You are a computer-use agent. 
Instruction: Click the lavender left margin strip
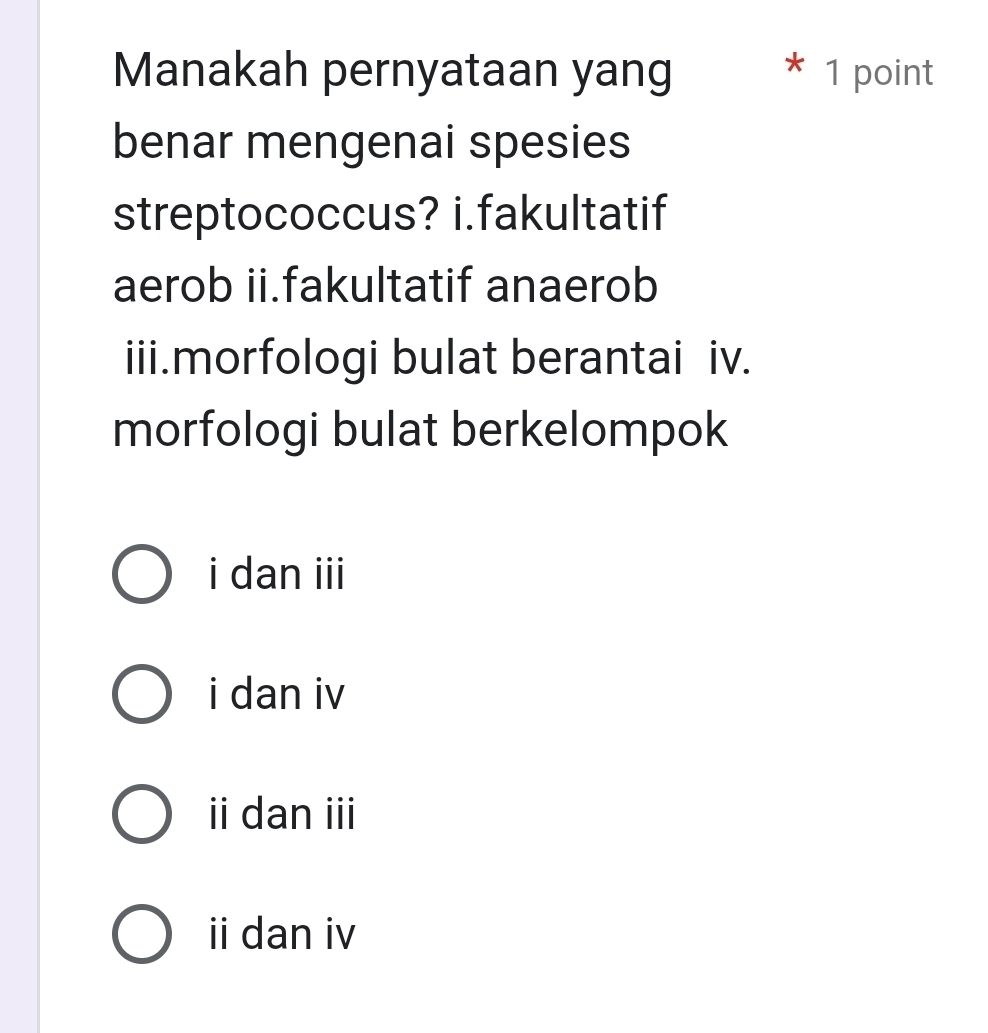coord(19,516)
